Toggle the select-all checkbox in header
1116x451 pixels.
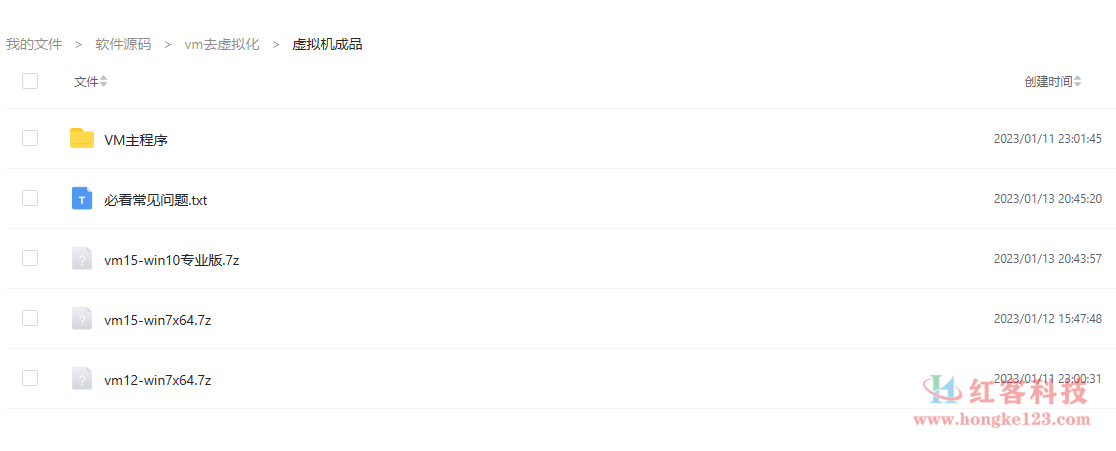(30, 81)
